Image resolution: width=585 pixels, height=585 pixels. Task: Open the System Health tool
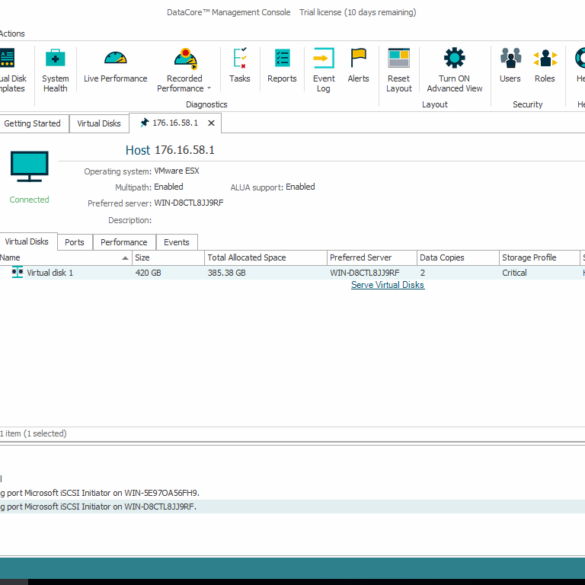pos(55,70)
